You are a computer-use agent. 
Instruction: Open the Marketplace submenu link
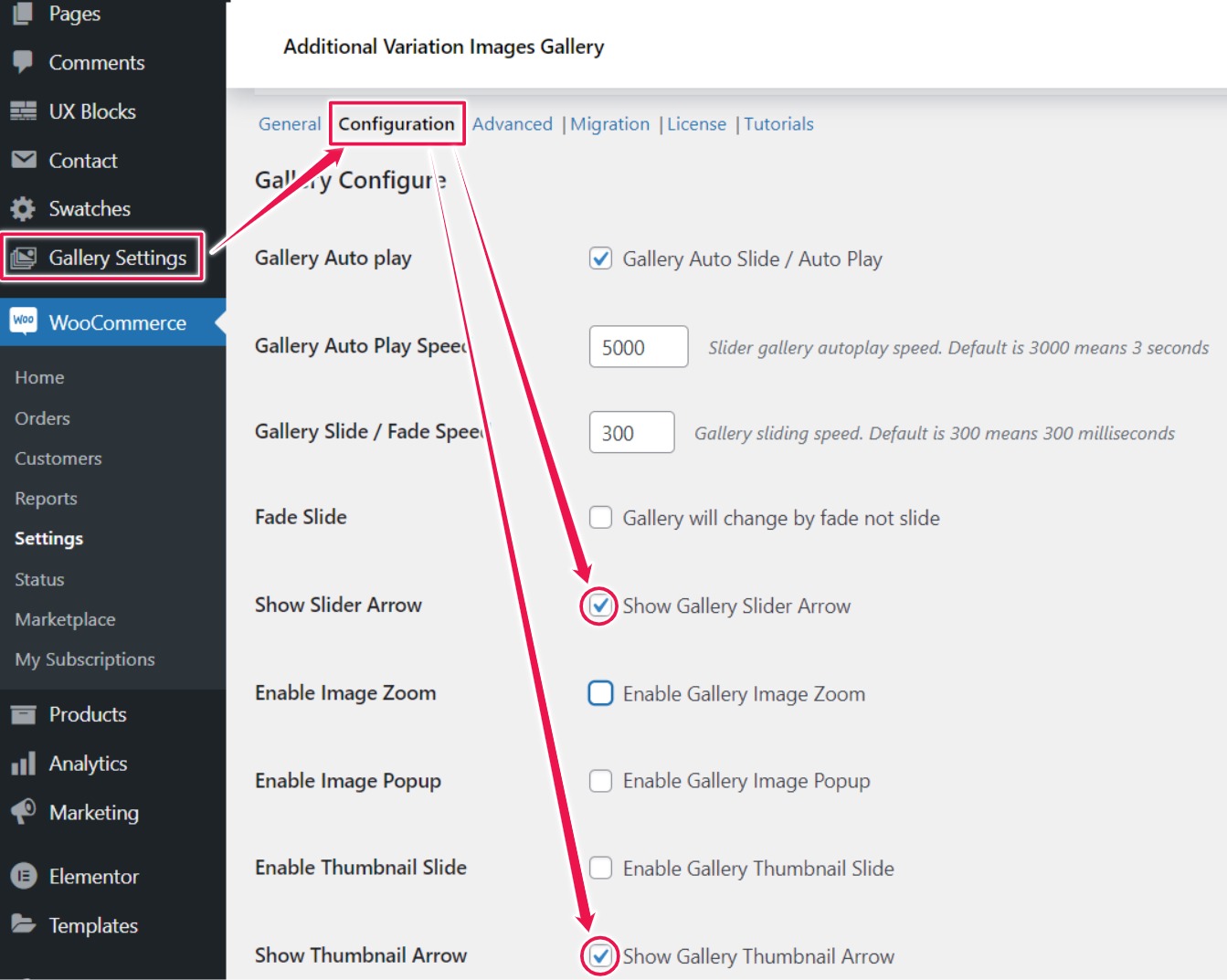pos(65,619)
